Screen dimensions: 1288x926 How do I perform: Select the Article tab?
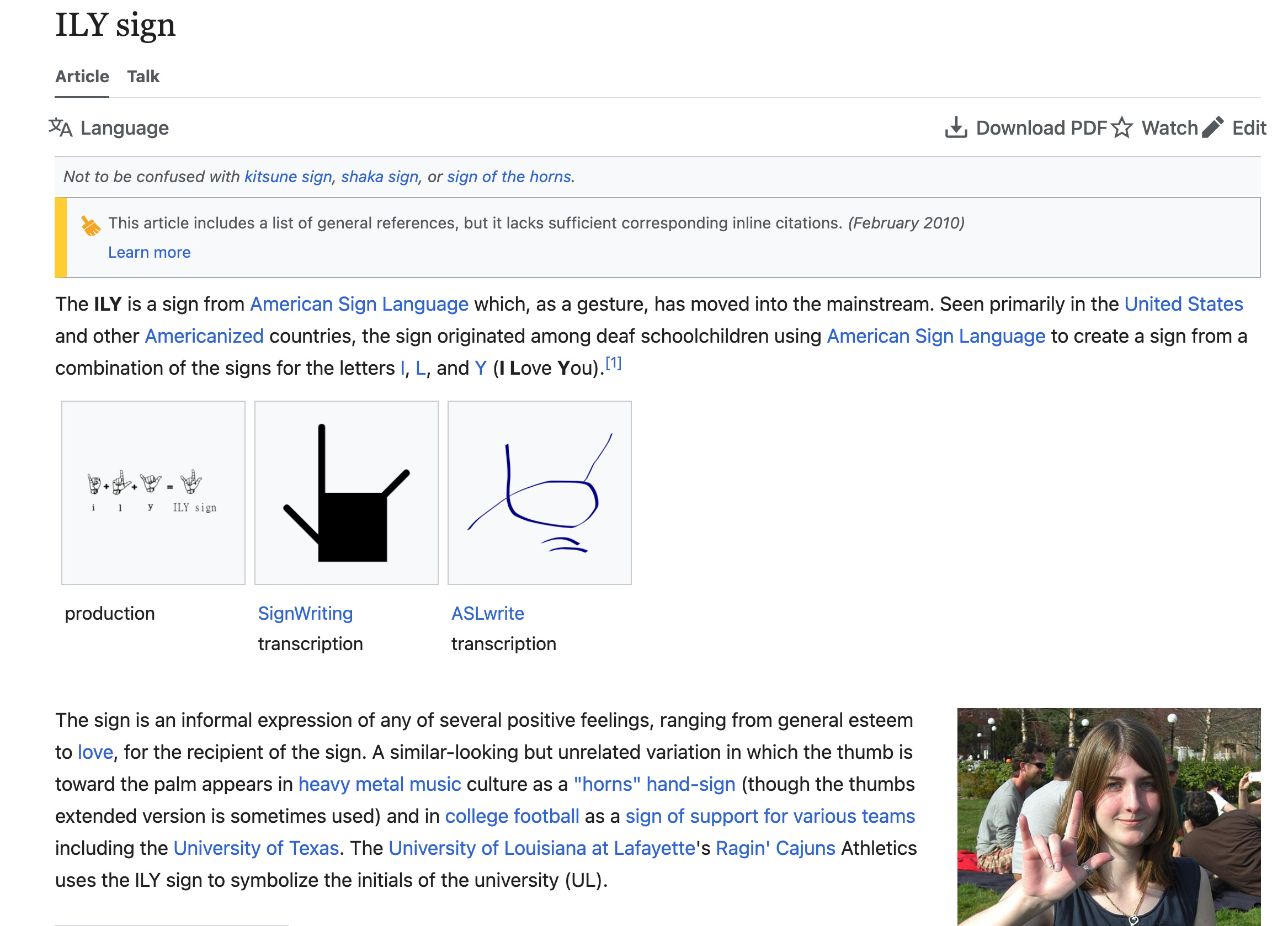tap(82, 77)
